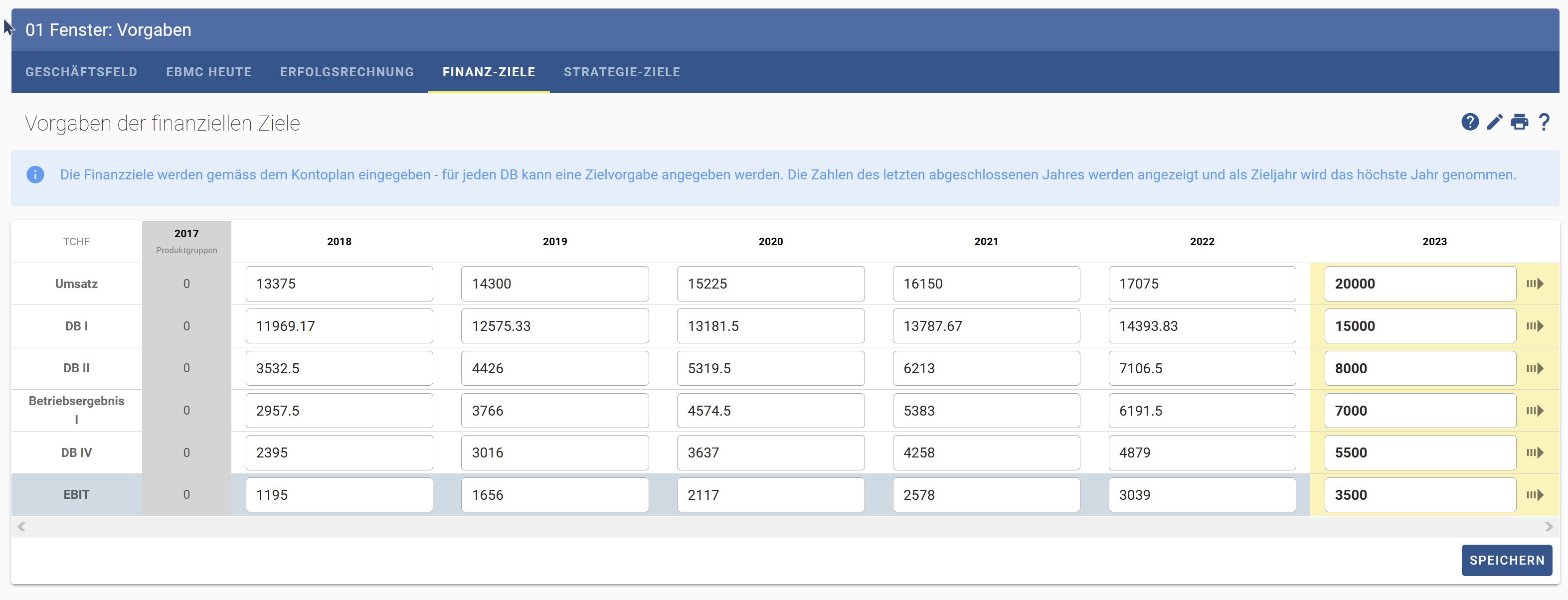Click the DB II 2023 target field 8000

point(1420,369)
